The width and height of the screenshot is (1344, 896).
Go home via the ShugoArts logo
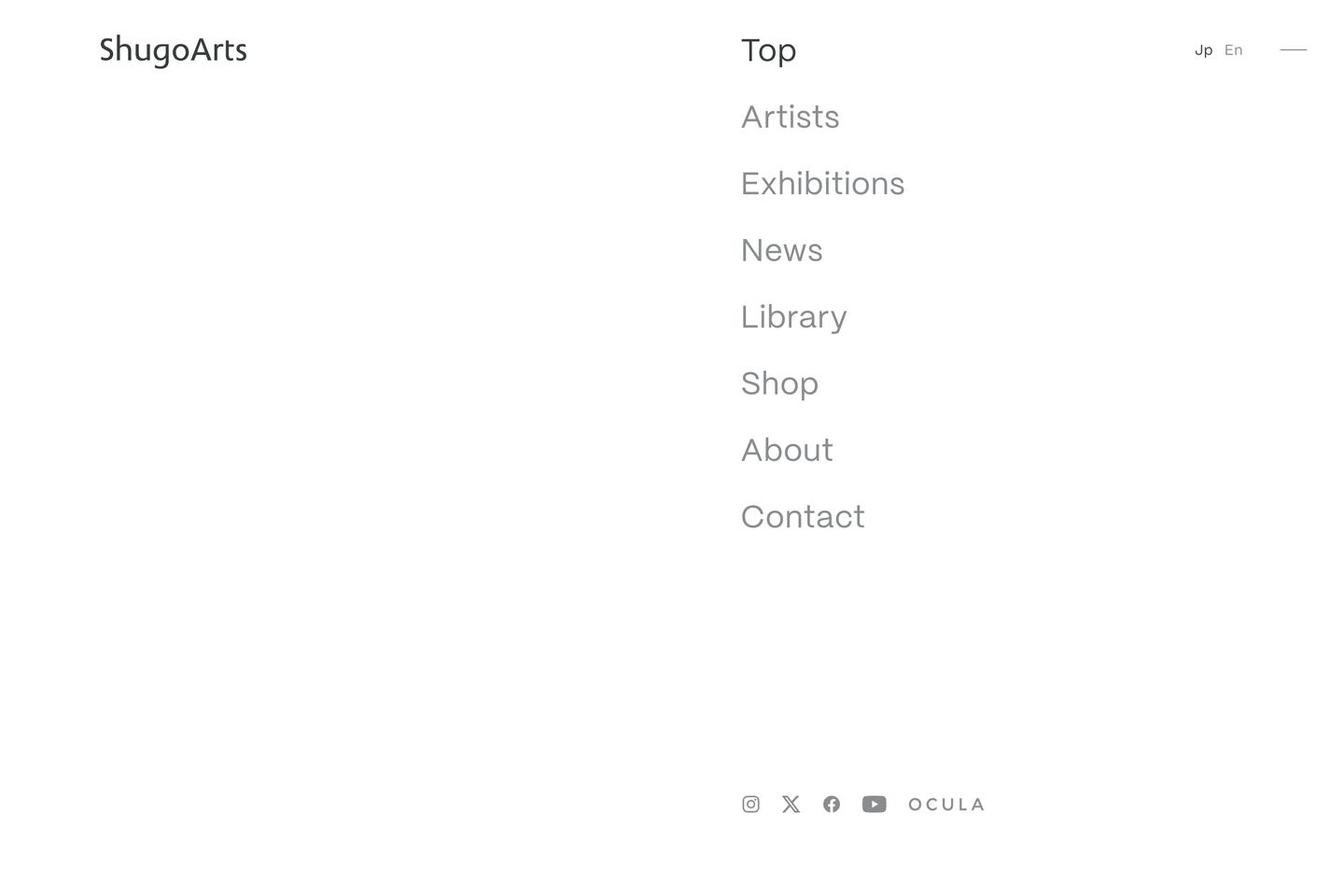[174, 50]
